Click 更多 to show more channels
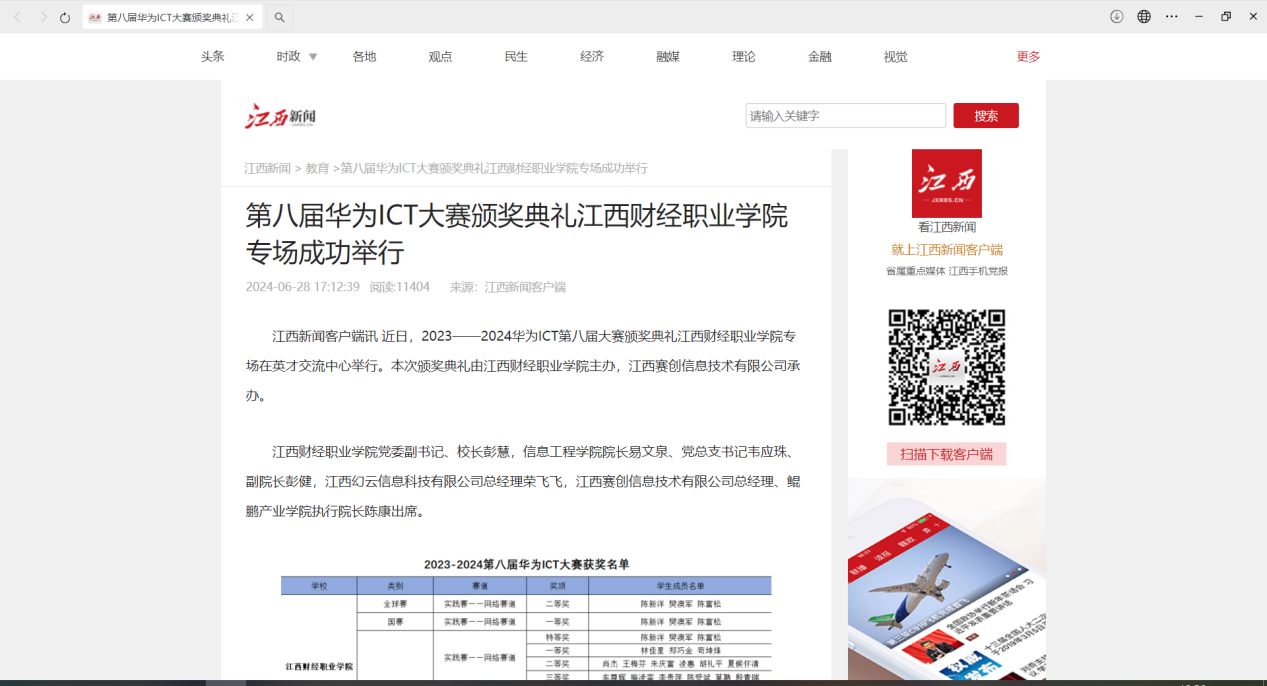 pos(1028,57)
